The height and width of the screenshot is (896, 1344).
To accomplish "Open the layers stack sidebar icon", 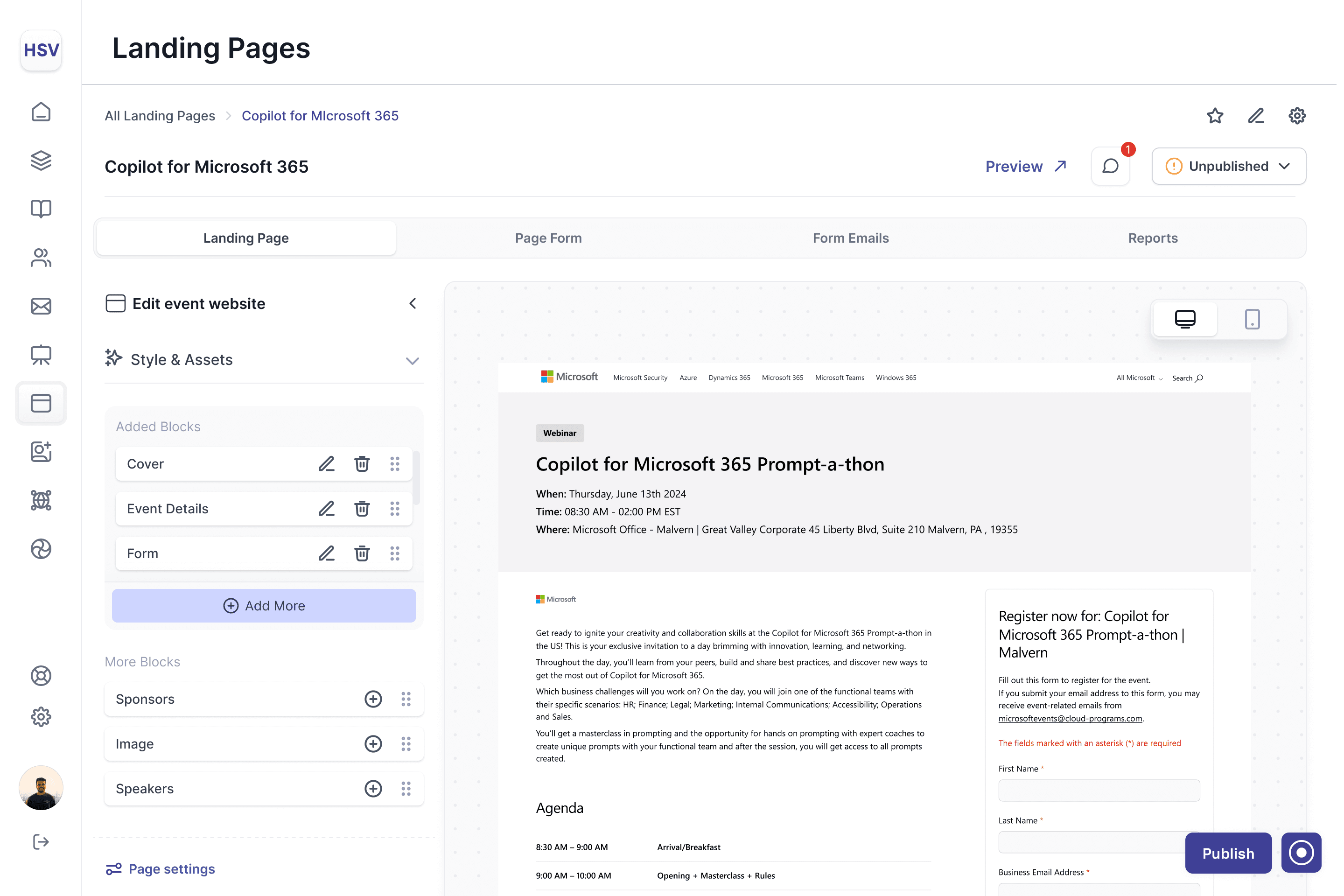I will click(x=41, y=161).
